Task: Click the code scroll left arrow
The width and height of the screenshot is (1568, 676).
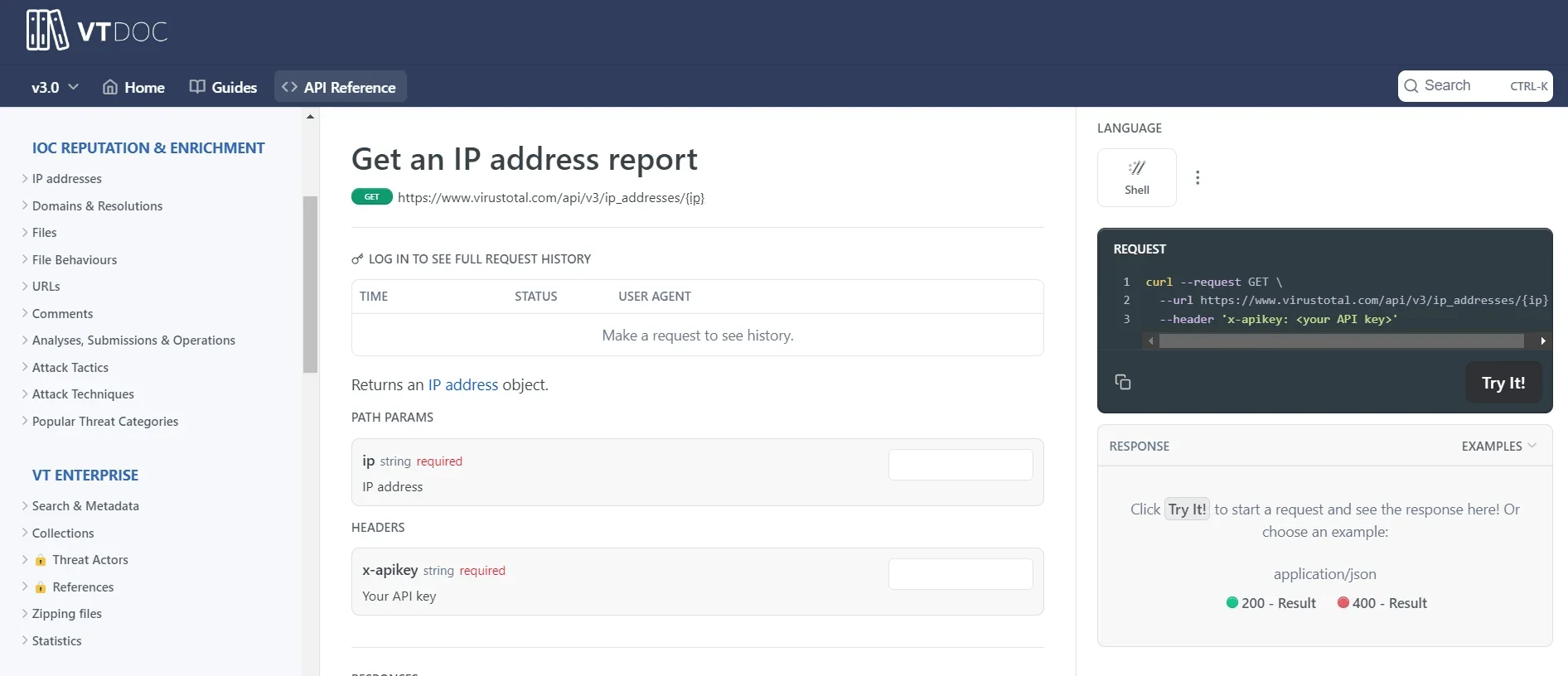Action: coord(1151,341)
